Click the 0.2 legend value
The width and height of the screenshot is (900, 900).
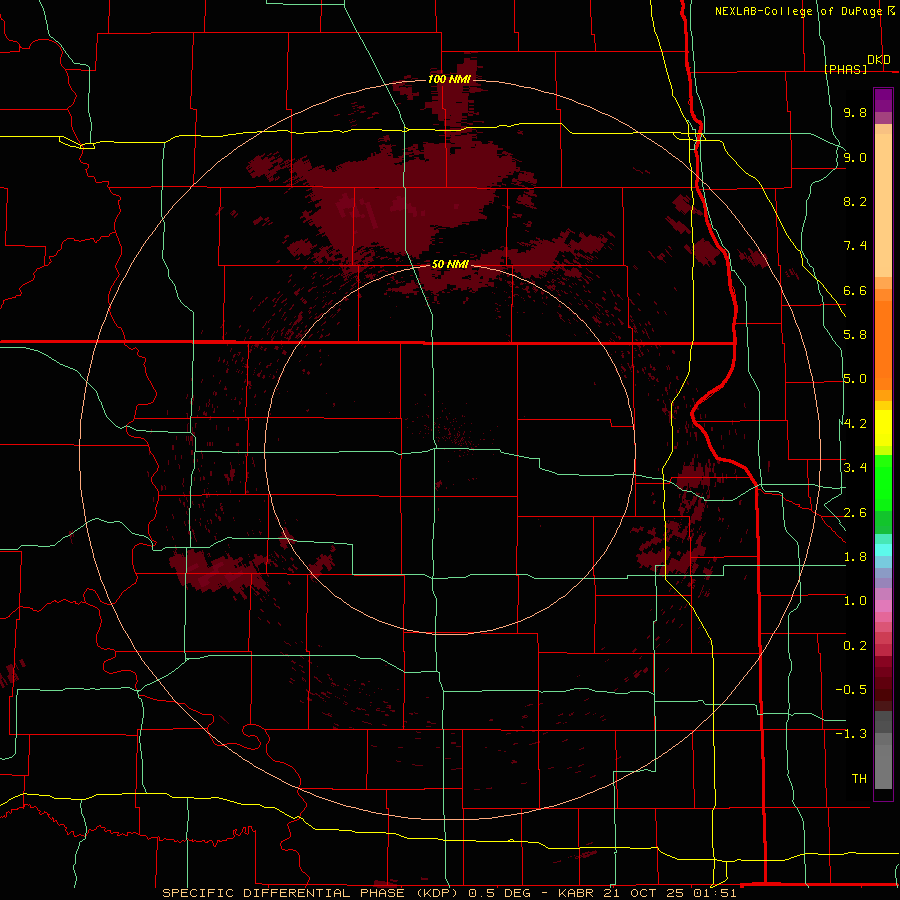click(x=855, y=646)
